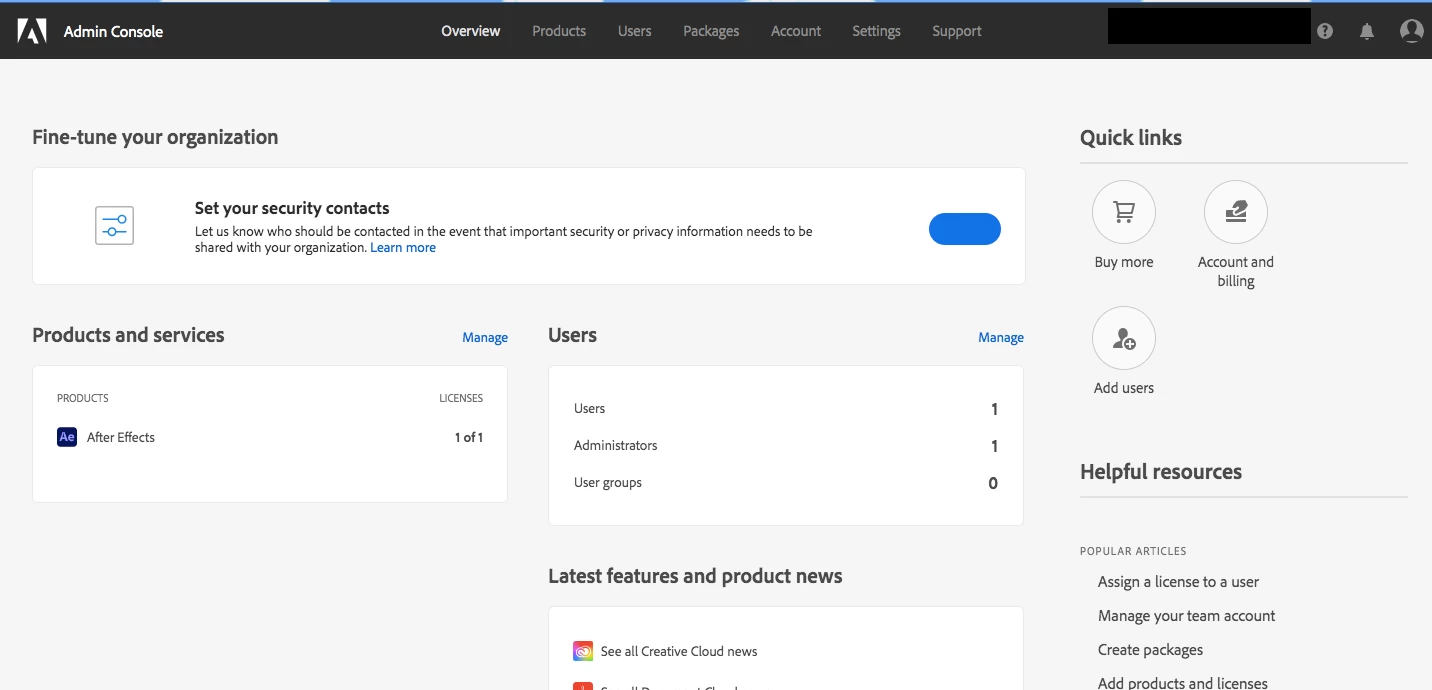Click the '1 of 1' licenses value

pyautogui.click(x=469, y=437)
